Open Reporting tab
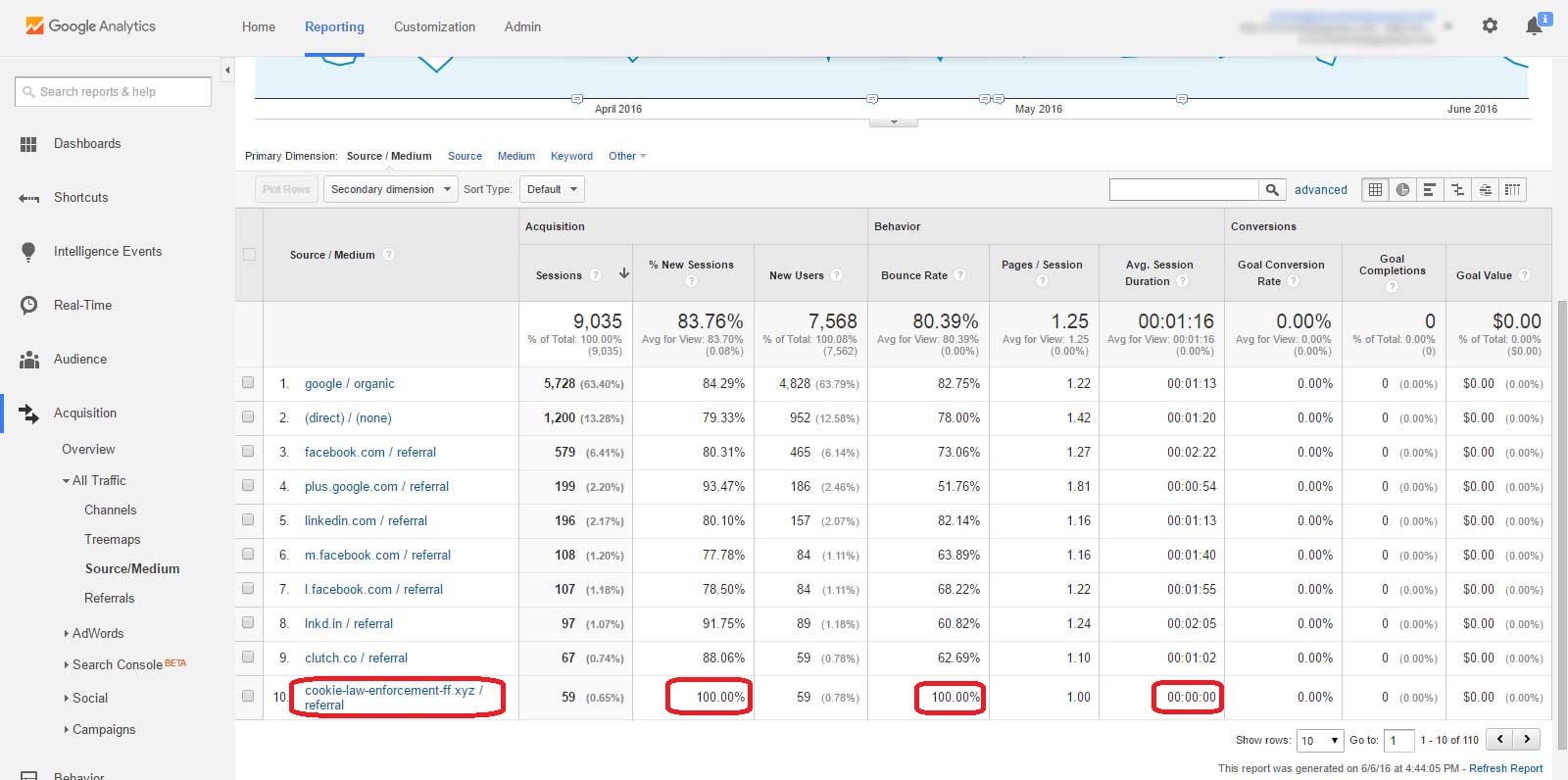Image resolution: width=1568 pixels, height=780 pixels. 334,26
